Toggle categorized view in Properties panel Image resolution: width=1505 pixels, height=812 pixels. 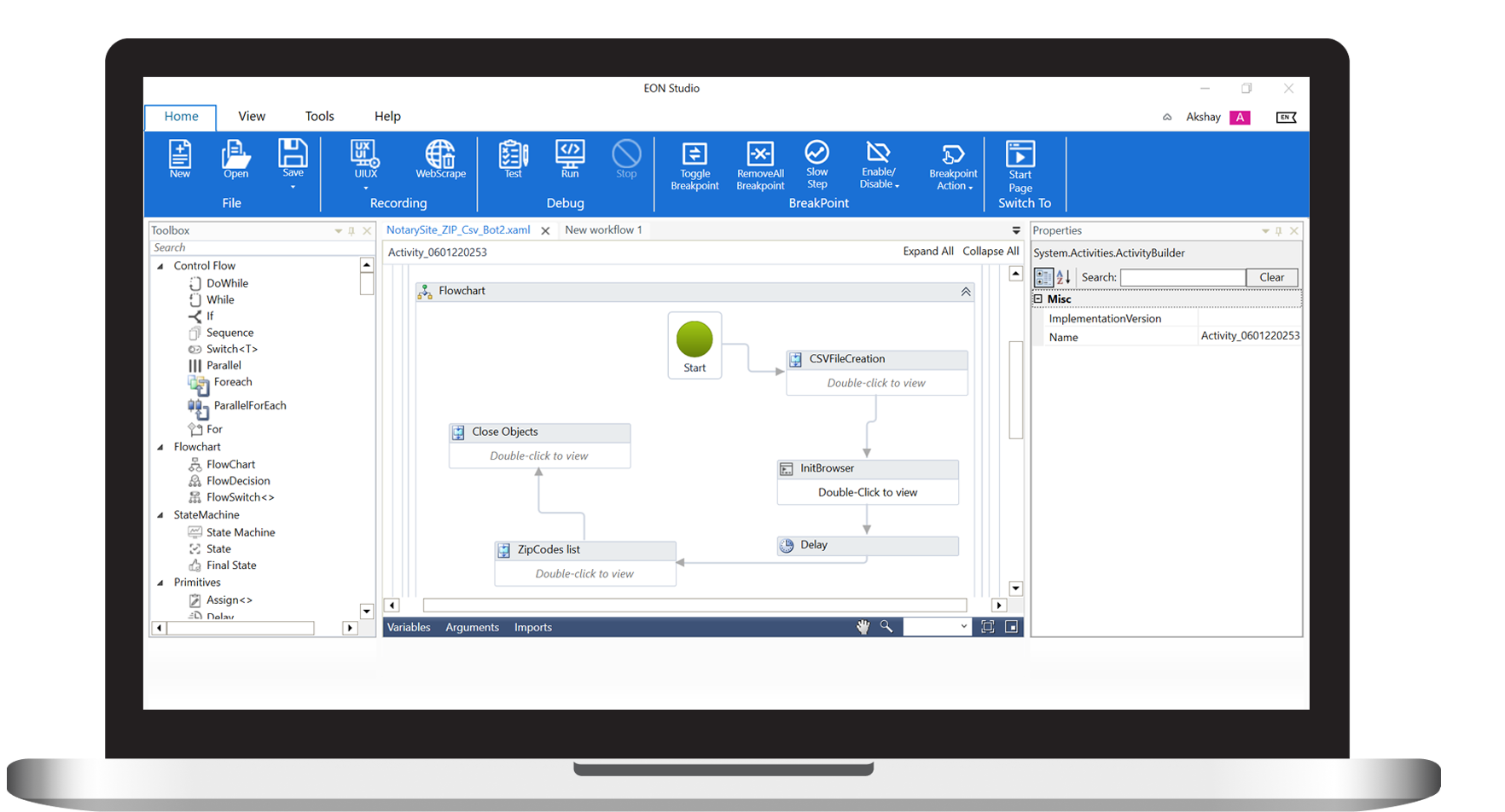pos(1043,277)
